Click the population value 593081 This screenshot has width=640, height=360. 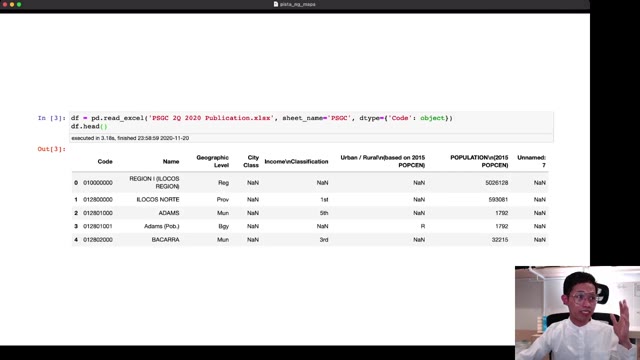(498, 200)
